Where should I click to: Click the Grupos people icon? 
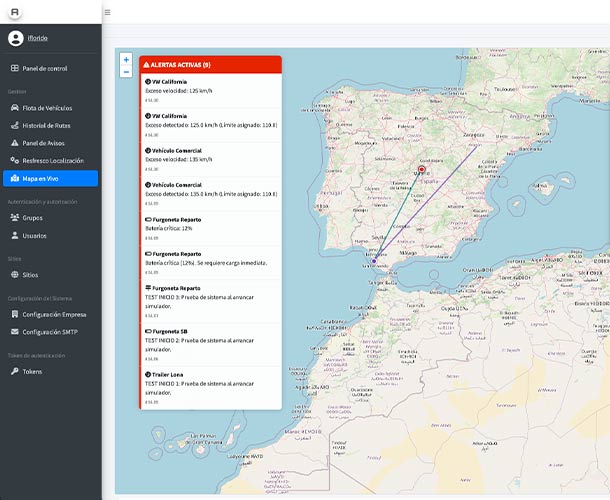click(x=15, y=218)
